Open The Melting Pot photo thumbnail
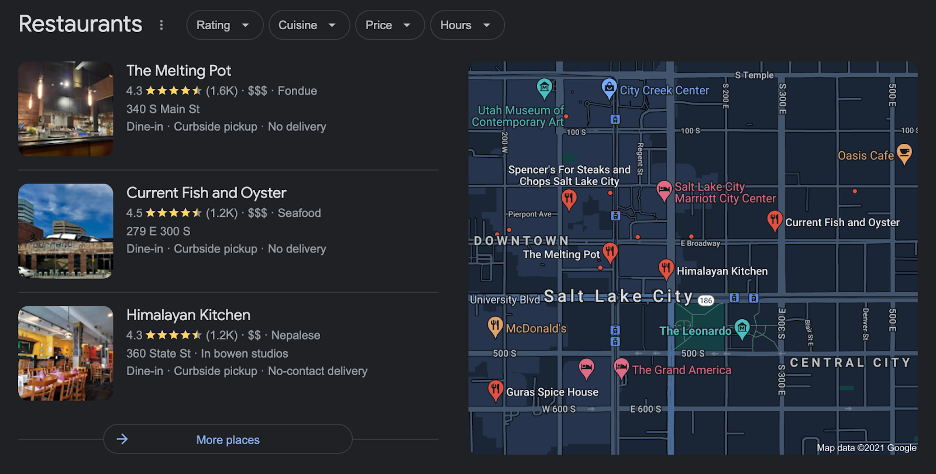Screen dimensions: 936x474 (66, 109)
